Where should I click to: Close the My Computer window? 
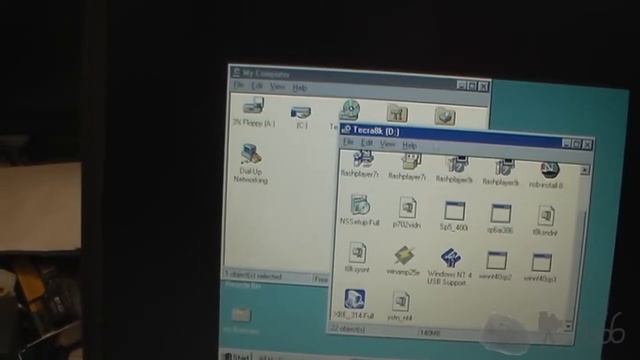click(483, 86)
